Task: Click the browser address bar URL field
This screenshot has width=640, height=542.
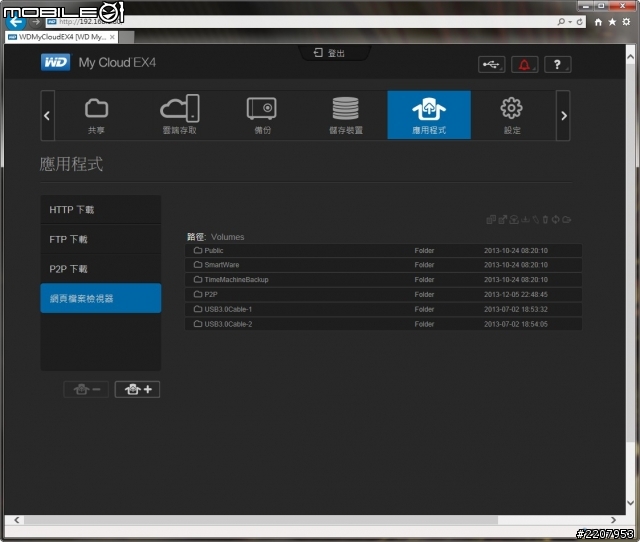Action: (x=300, y=22)
